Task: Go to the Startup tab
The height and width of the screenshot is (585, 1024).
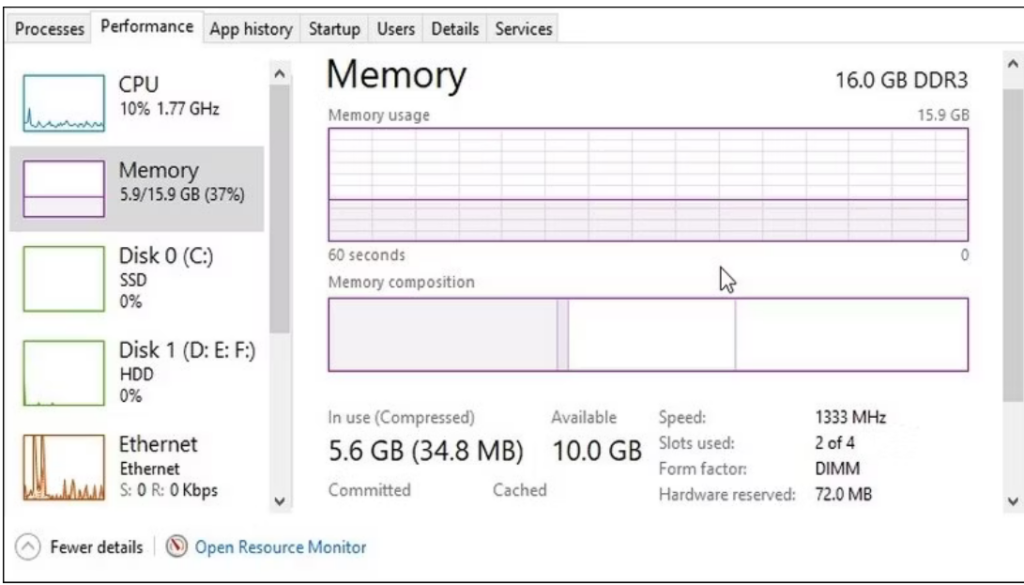Action: (x=334, y=29)
